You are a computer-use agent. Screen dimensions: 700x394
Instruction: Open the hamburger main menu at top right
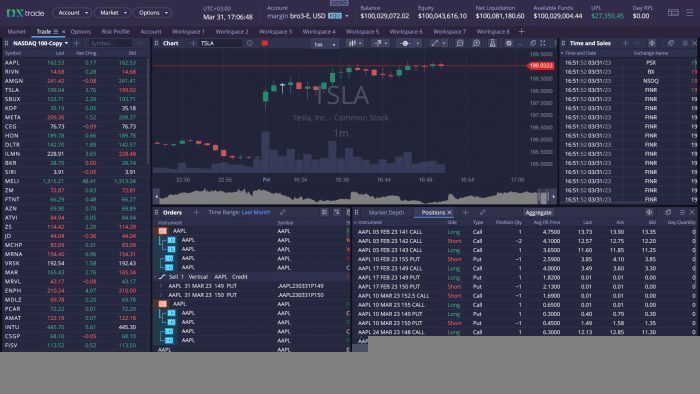pyautogui.click(x=690, y=12)
